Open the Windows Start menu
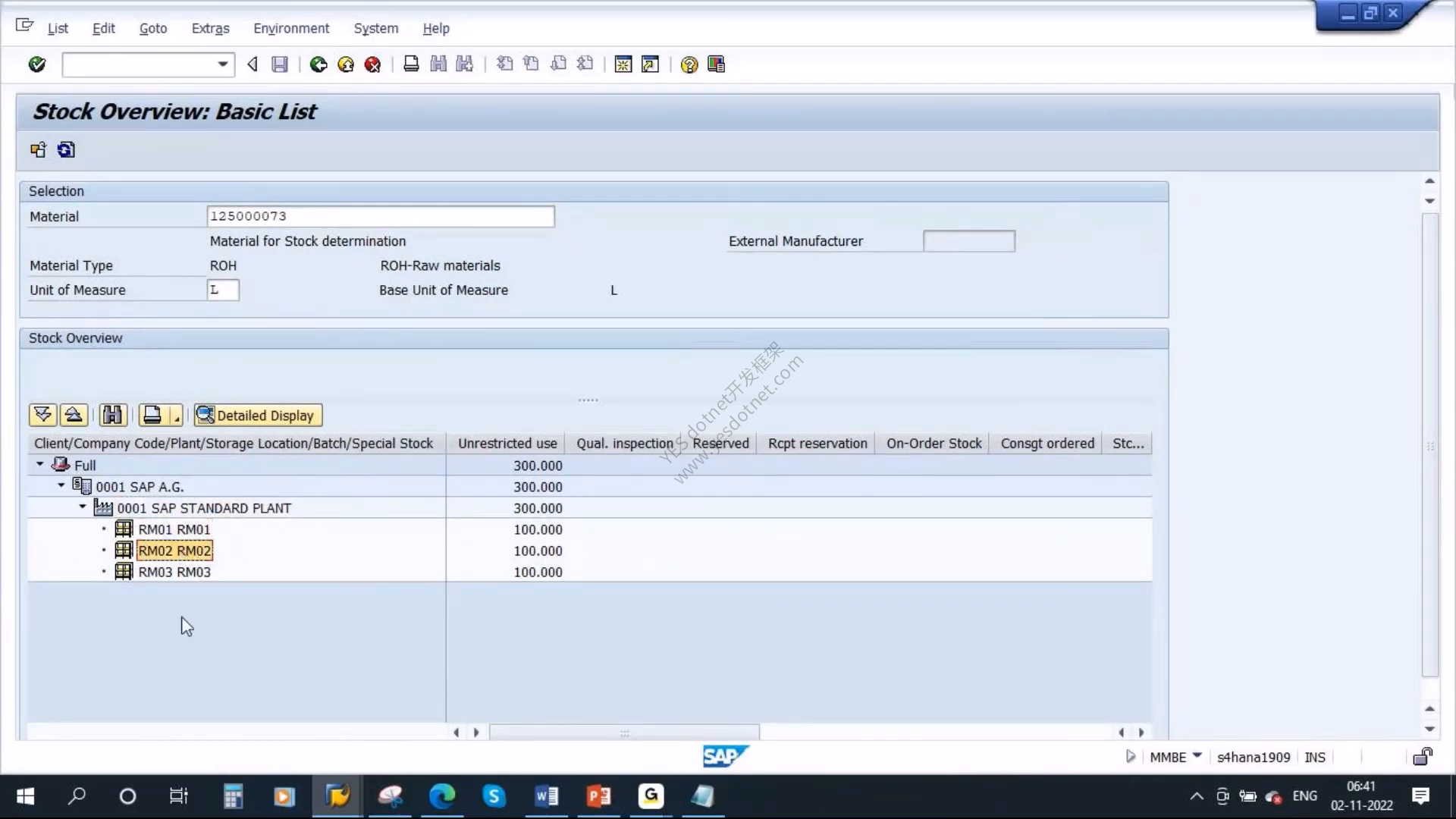This screenshot has height=819, width=1456. click(25, 796)
